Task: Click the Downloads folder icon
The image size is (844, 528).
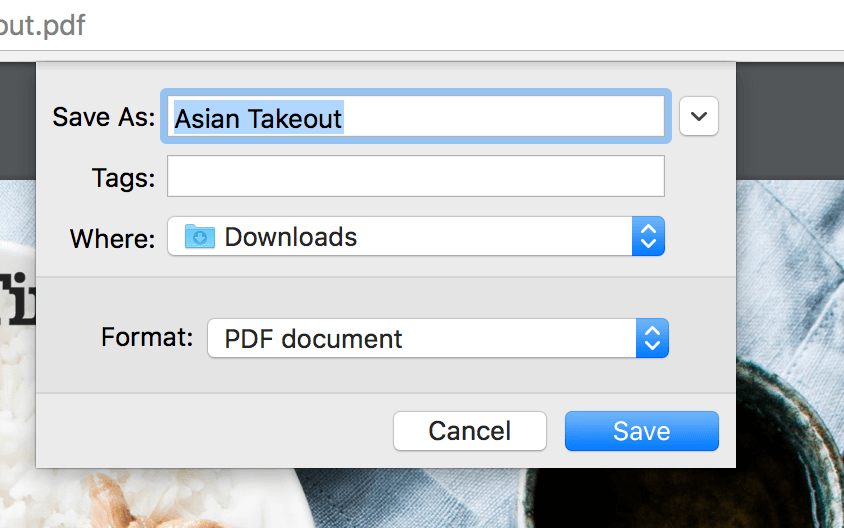Action: click(200, 237)
